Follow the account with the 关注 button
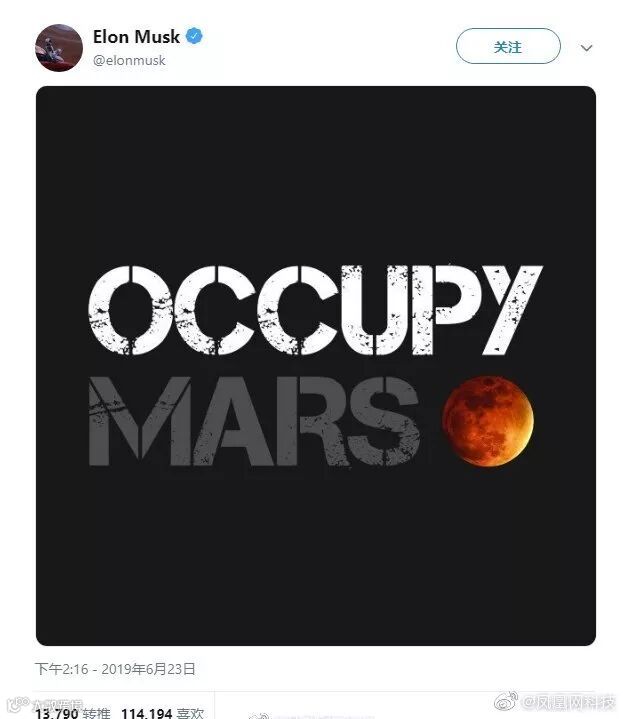 (508, 46)
